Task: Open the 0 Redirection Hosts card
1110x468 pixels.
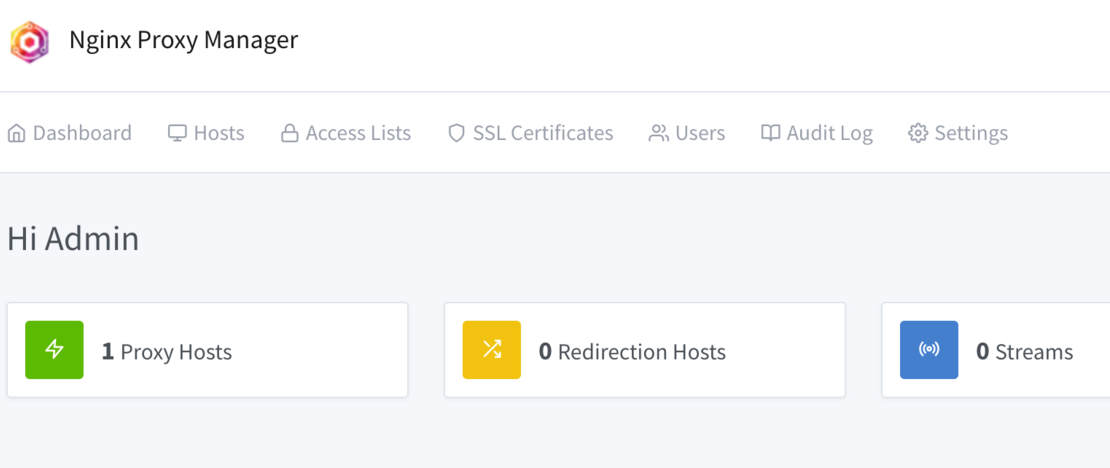Action: click(x=642, y=352)
